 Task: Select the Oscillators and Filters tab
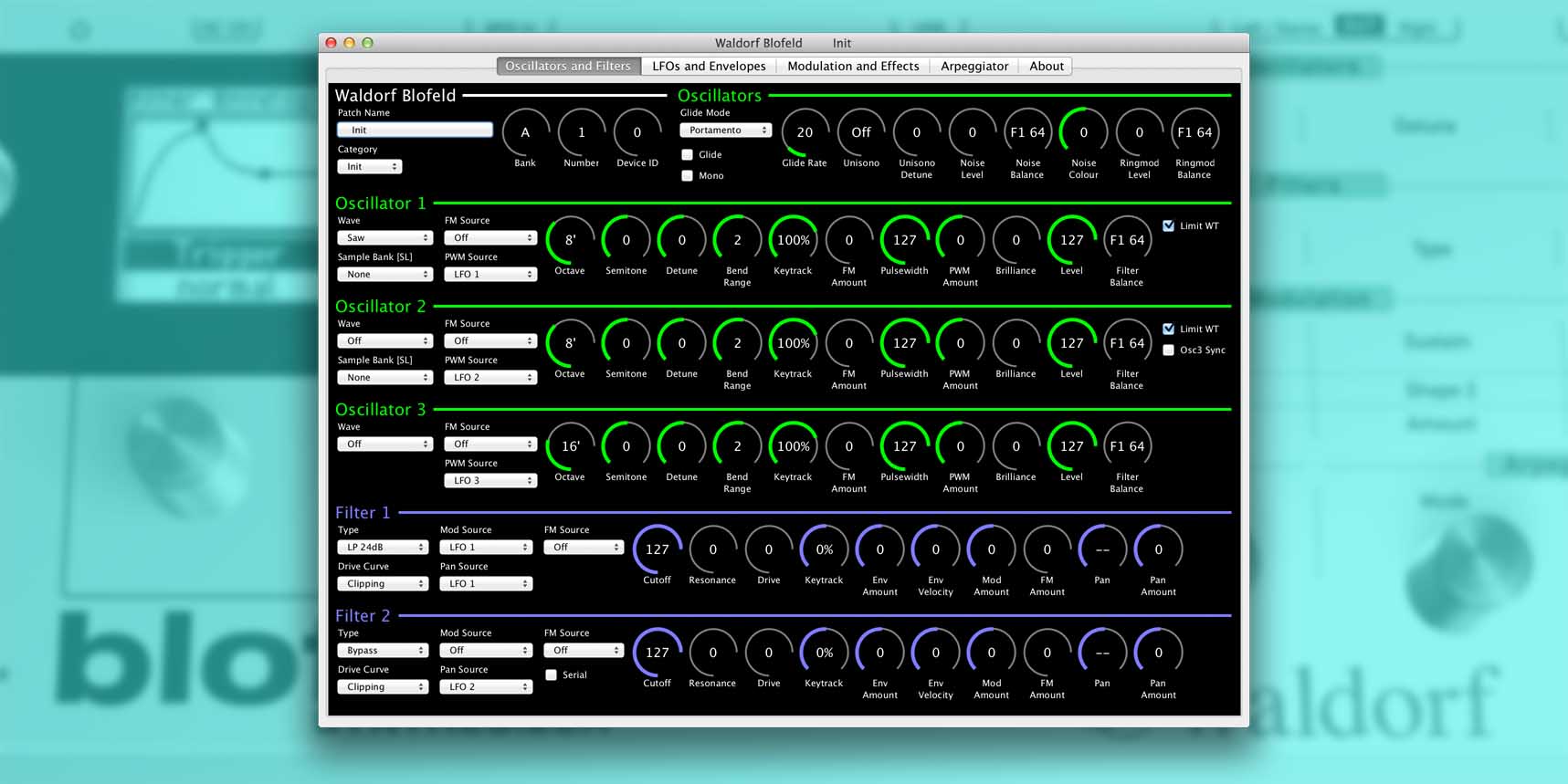pyautogui.click(x=568, y=66)
